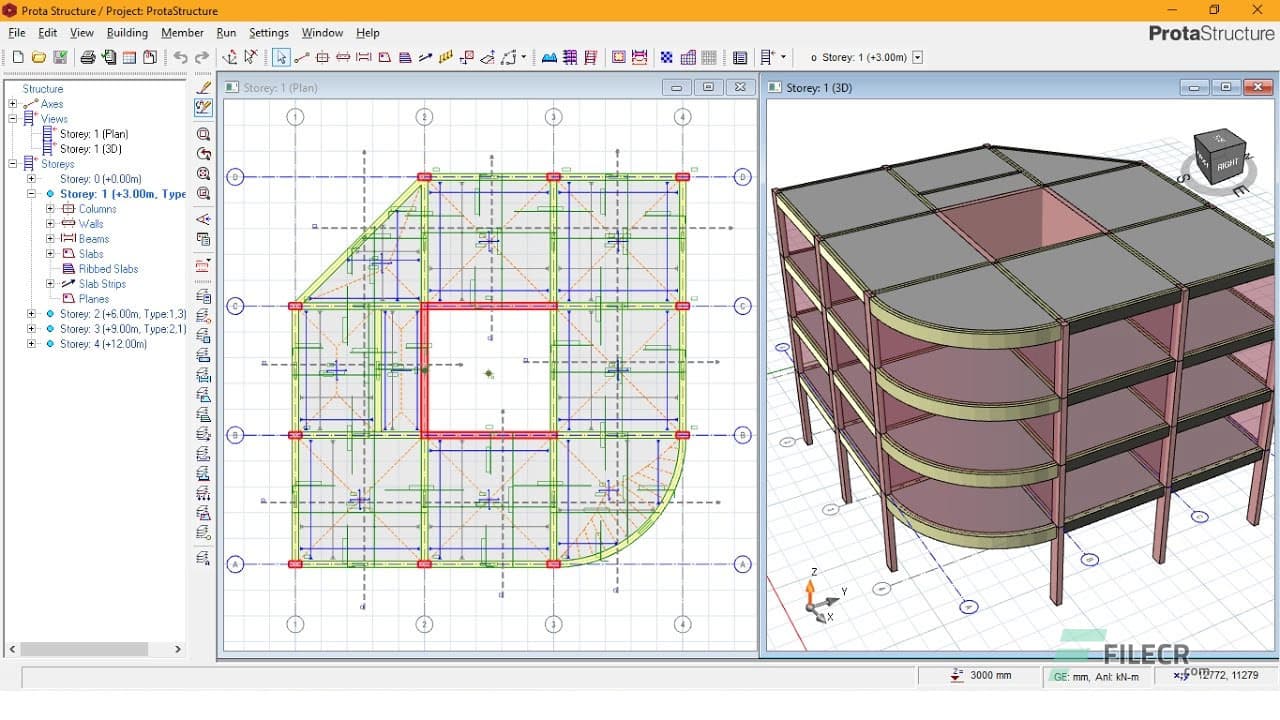Open the Storey: 1 (+3.00m) dropdown

point(917,57)
